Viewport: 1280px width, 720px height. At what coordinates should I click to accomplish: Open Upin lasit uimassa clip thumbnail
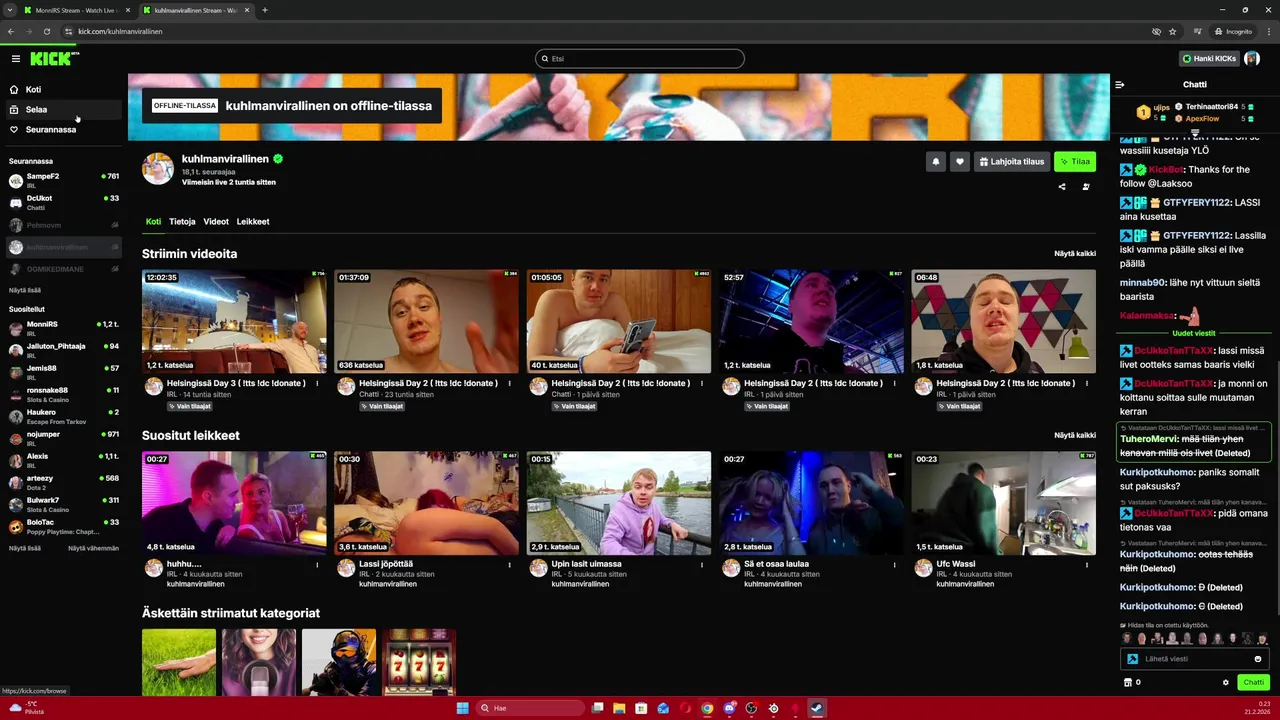[619, 503]
